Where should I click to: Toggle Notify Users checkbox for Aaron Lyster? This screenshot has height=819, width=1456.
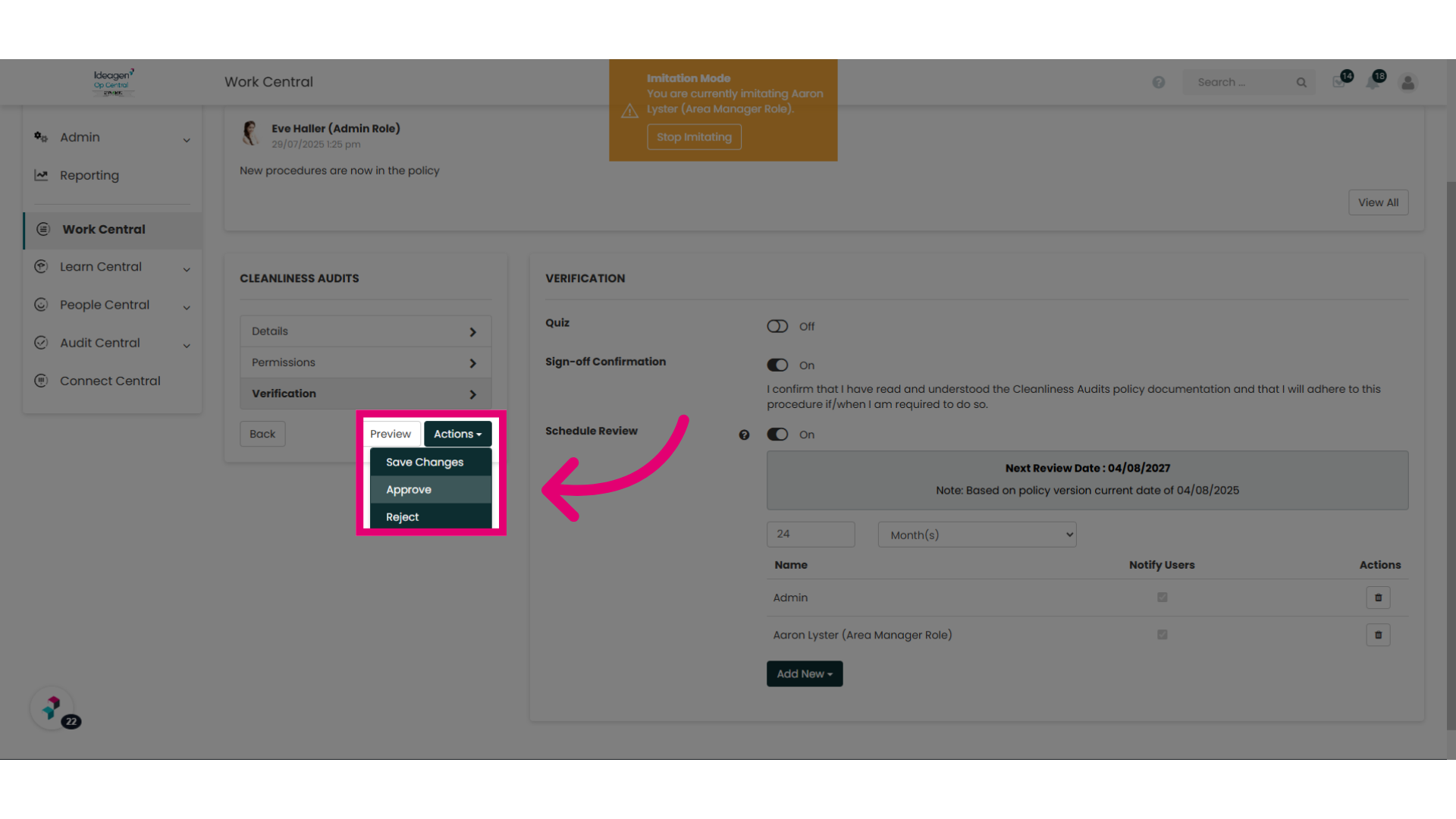point(1162,635)
